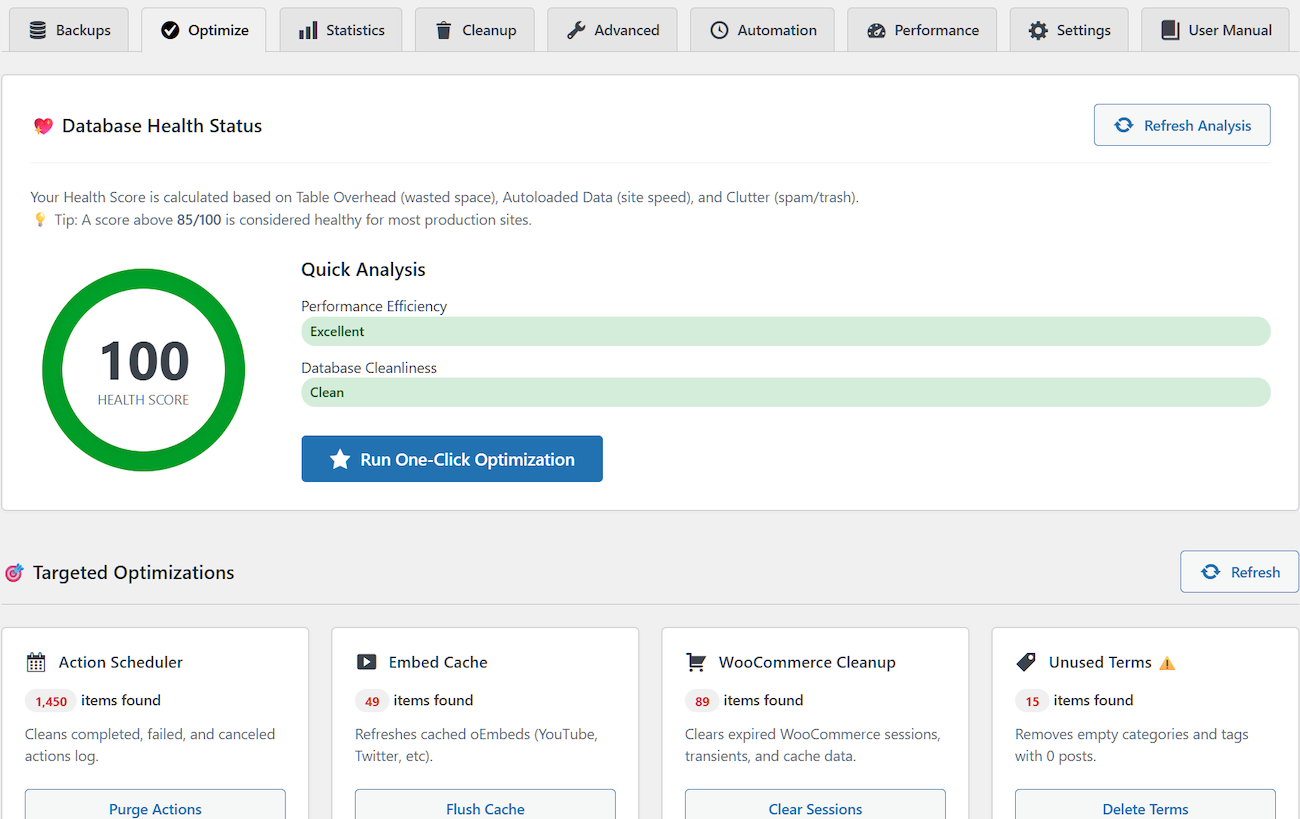
Task: Click the Action Scheduler calendar icon
Action: point(36,661)
